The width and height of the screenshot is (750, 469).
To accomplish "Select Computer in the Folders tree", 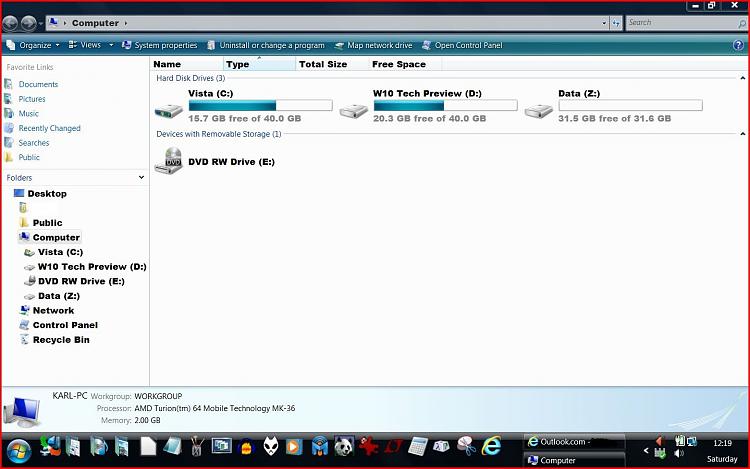I will [56, 237].
